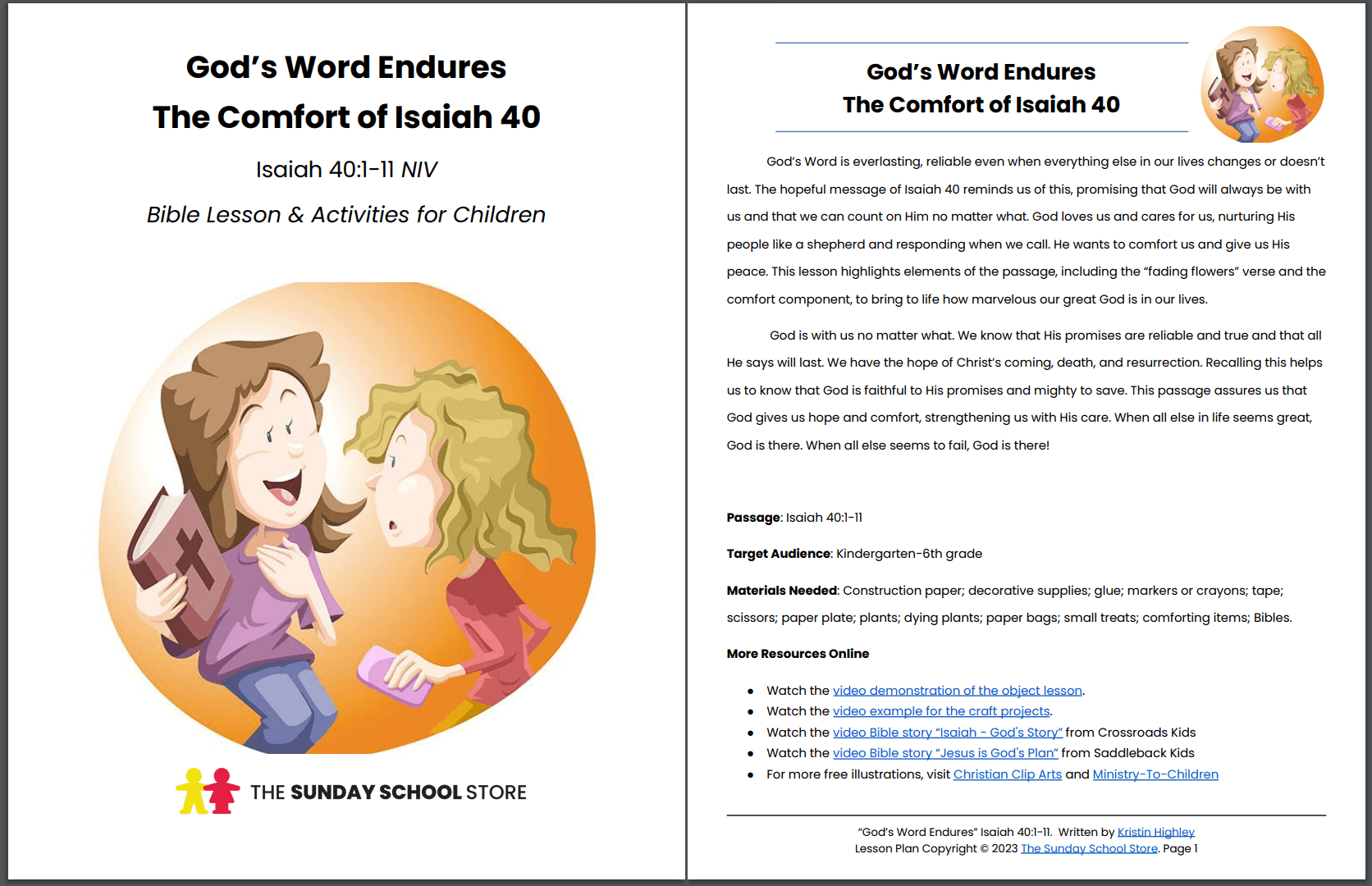Screen dimensions: 1372x886
Task: Open the Ministry-To-Children link
Action: point(1155,774)
